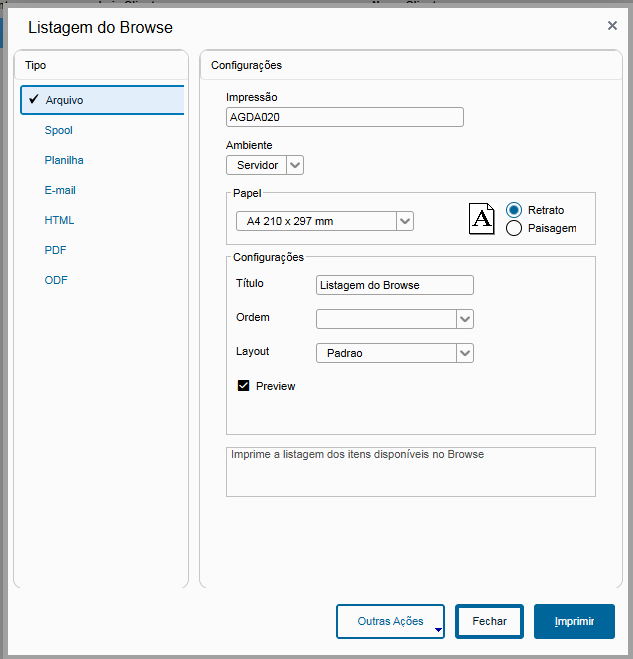Open the Ordem dropdown

[x=464, y=319]
